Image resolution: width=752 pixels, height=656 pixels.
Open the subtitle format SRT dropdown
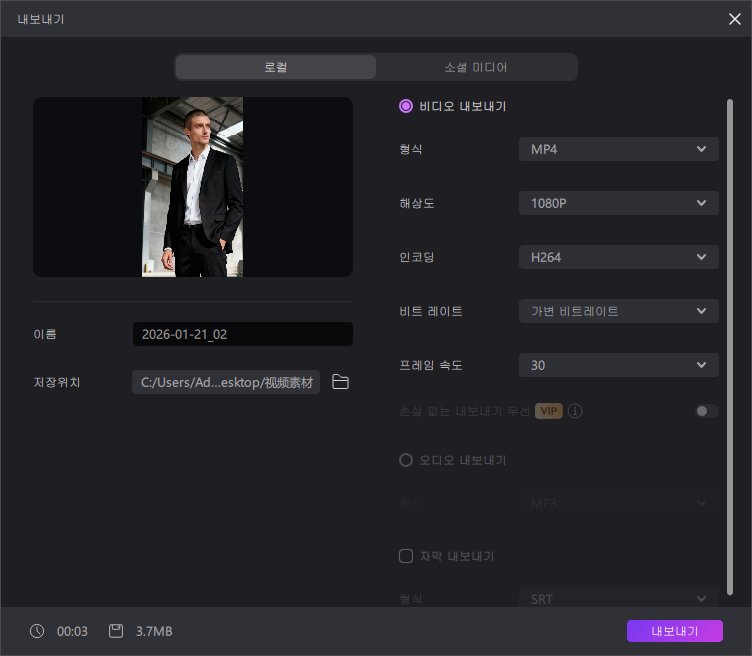619,598
